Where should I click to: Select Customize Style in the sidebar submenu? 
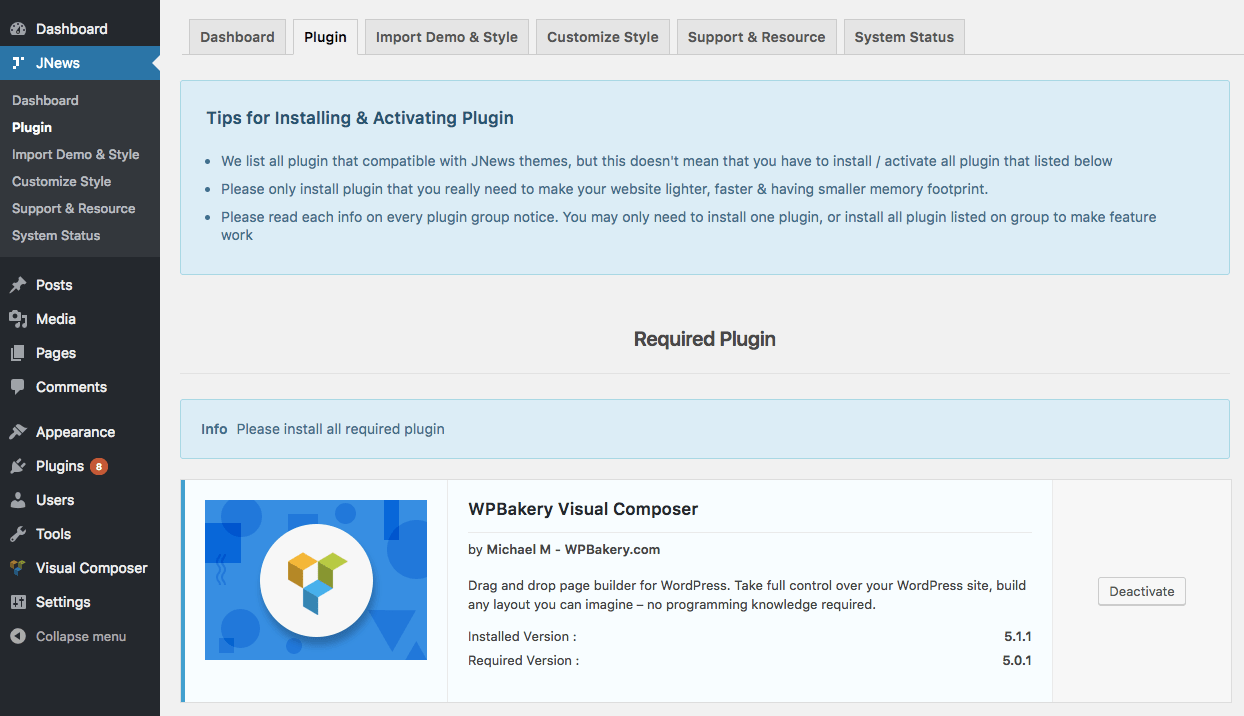pos(61,181)
